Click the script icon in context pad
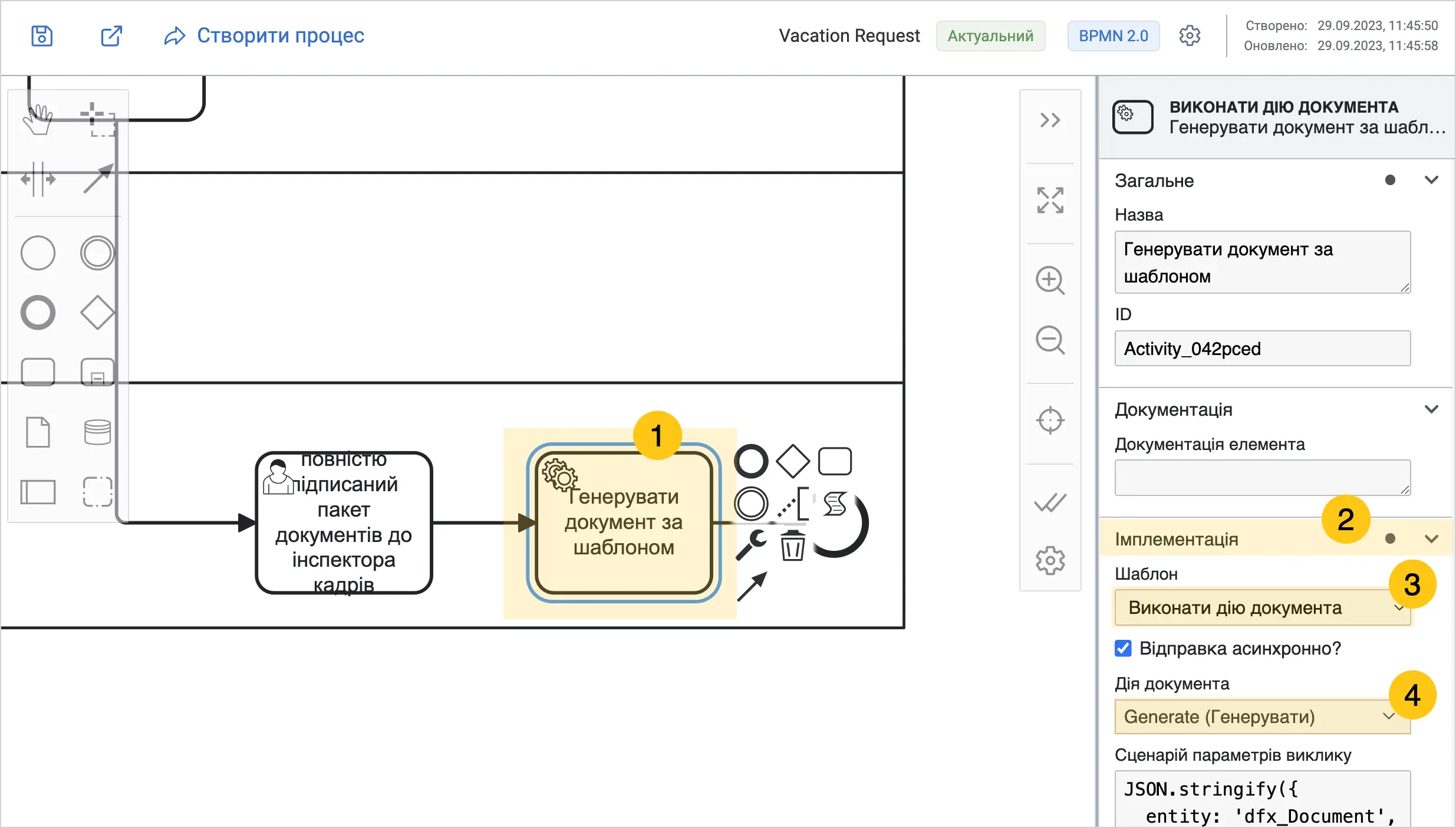Screen dimensions: 1456x828 pos(835,504)
